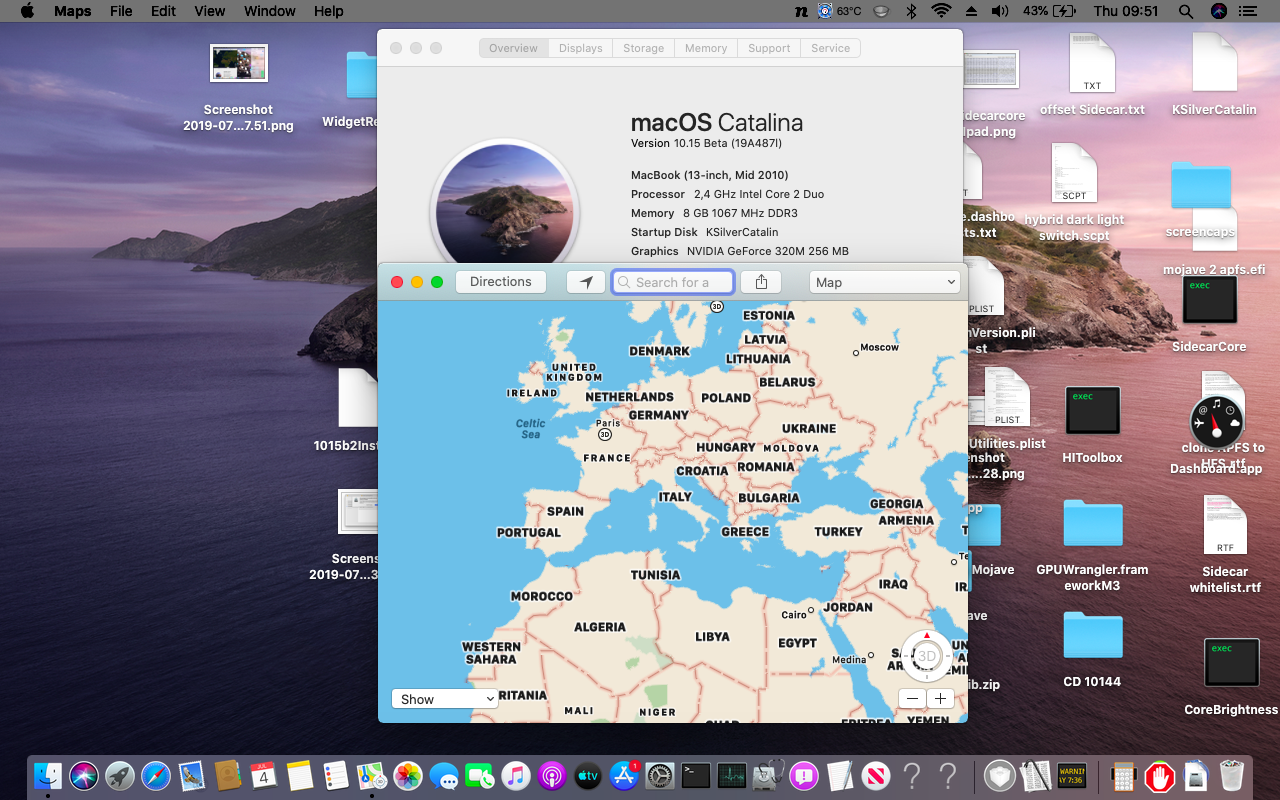Screen dimensions: 1280x800
Task: Click the Directions button
Action: tap(501, 282)
